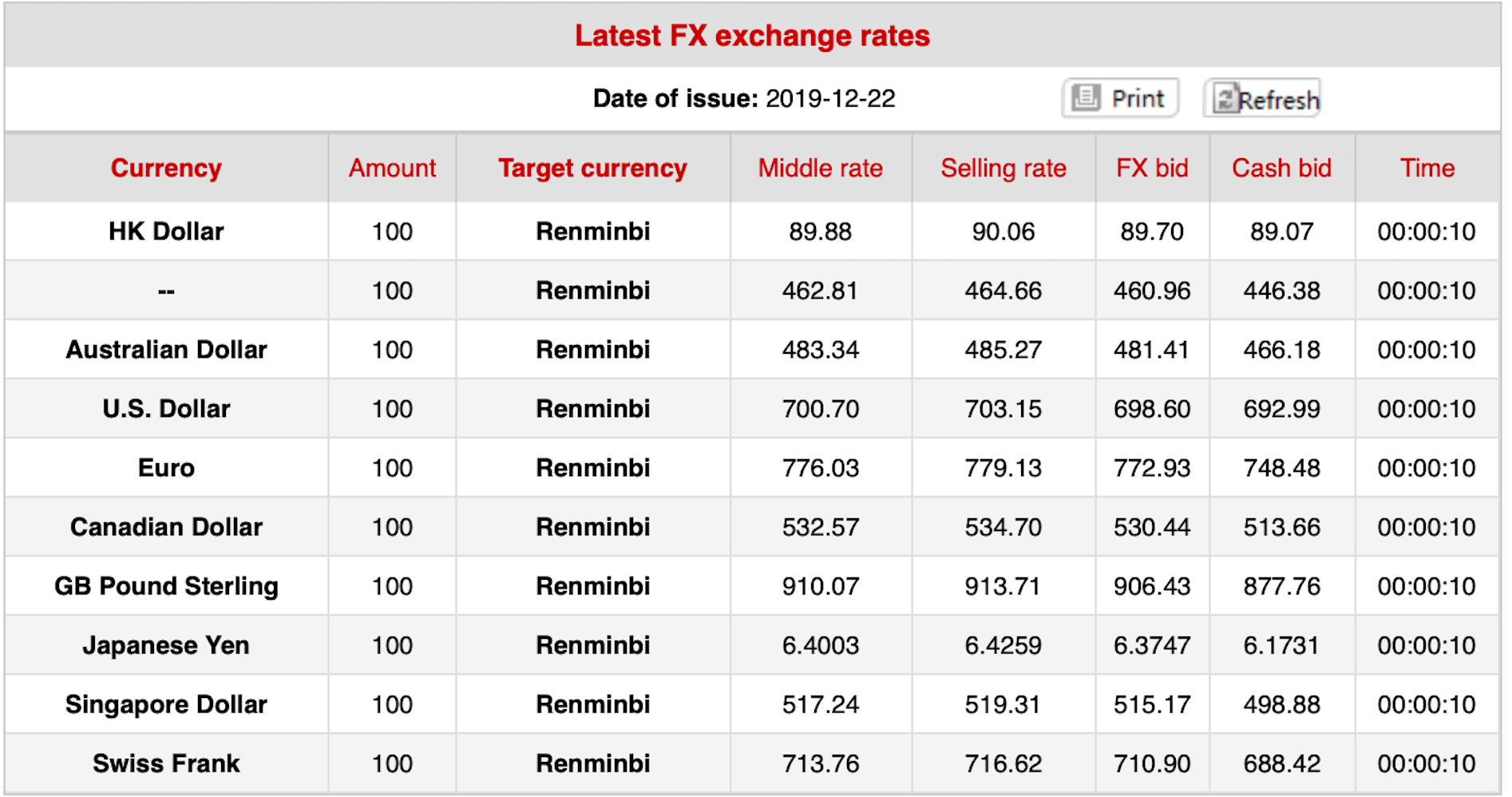This screenshot has width=1512, height=797.
Task: Click the Cash bid column header
Action: (x=1281, y=168)
